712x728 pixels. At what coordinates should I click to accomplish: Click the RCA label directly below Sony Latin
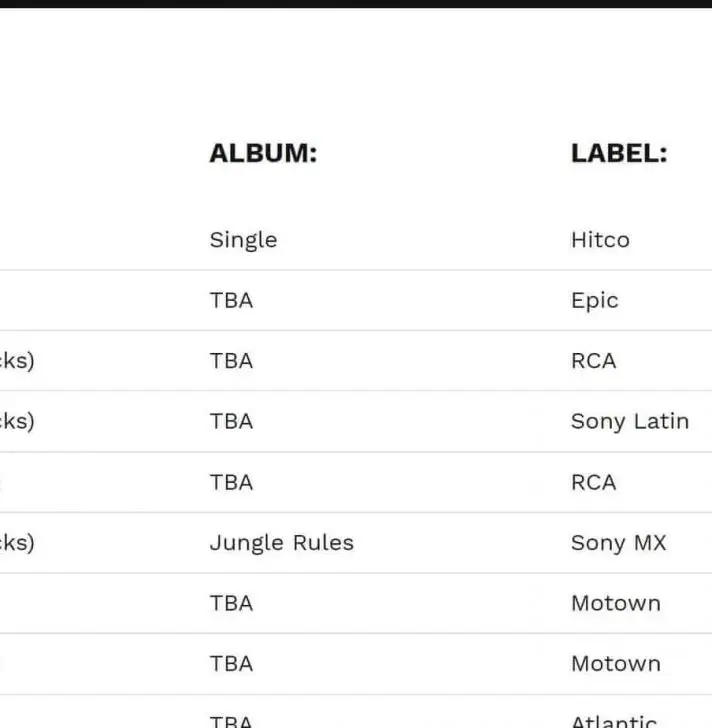pyautogui.click(x=593, y=482)
